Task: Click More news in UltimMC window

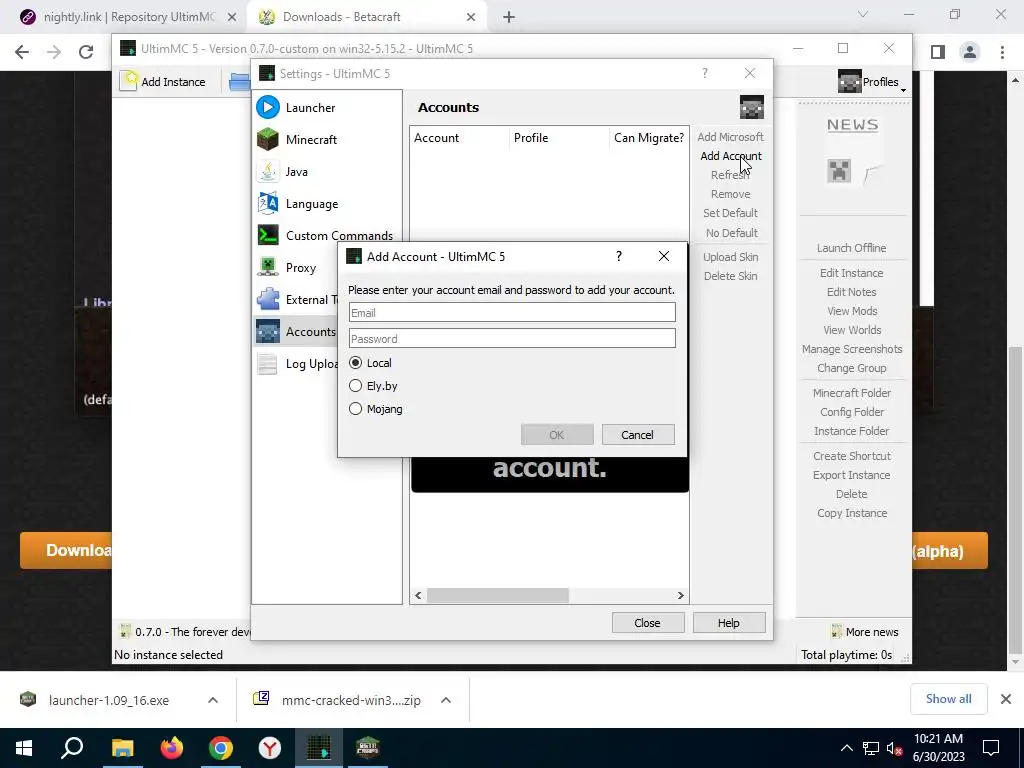Action: [865, 632]
